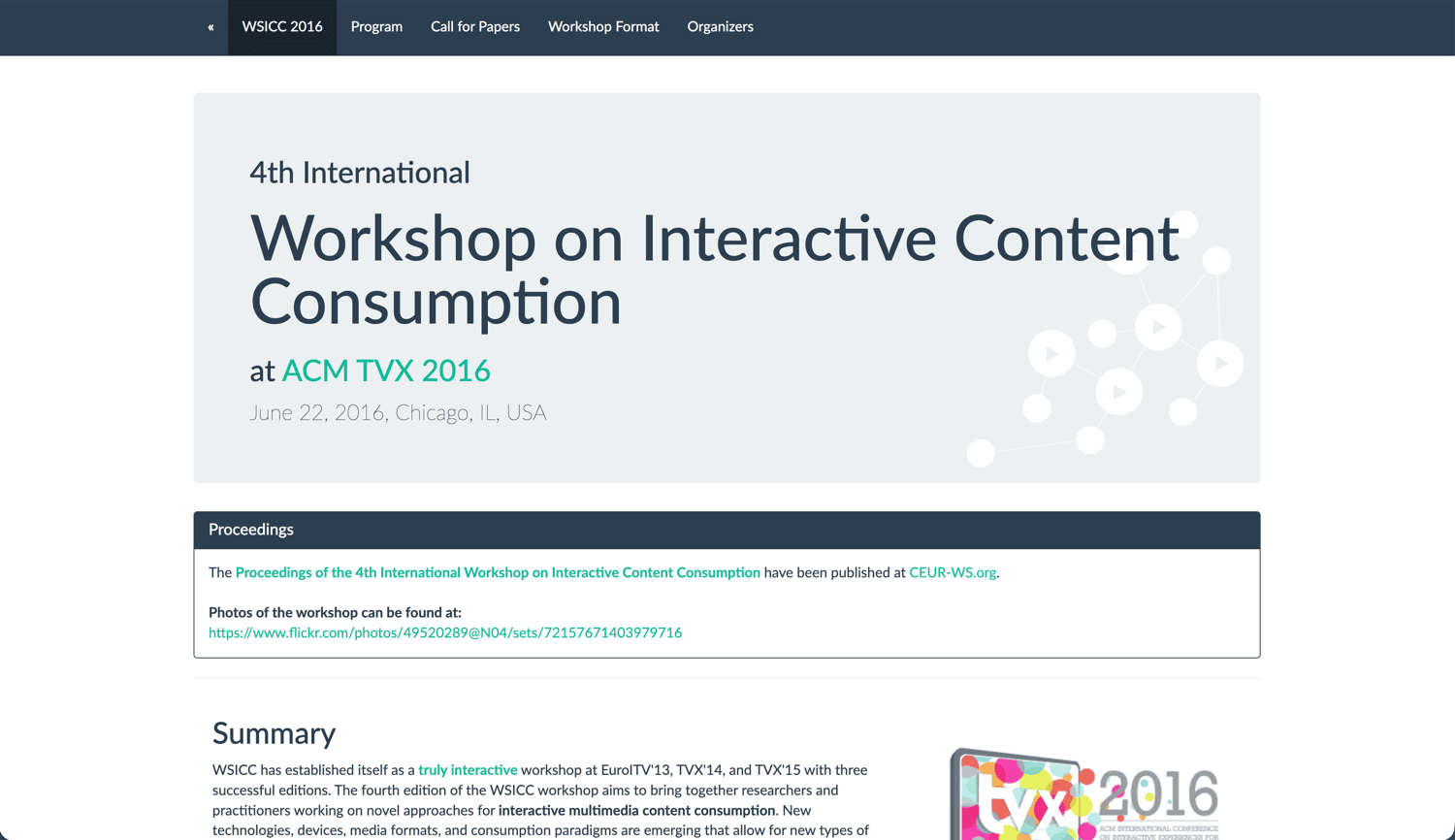Collapse the navigation bar with the chevron icon
The width and height of the screenshot is (1455, 840).
pos(210,27)
